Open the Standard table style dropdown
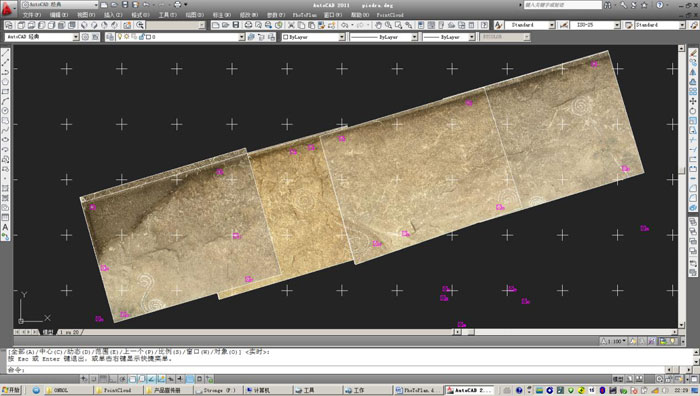700x396 pixels. (682, 25)
